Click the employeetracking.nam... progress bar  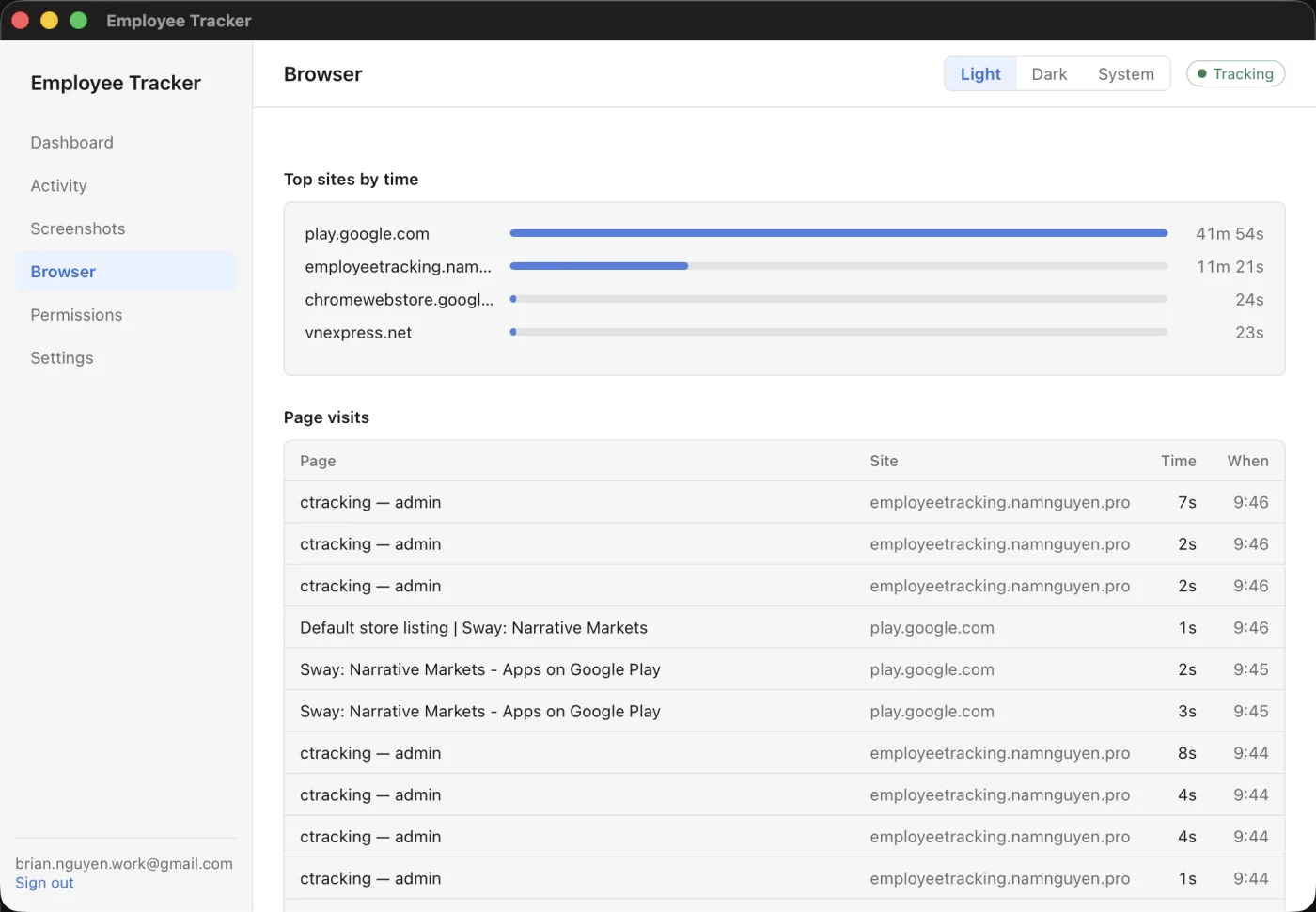pyautogui.click(x=838, y=266)
